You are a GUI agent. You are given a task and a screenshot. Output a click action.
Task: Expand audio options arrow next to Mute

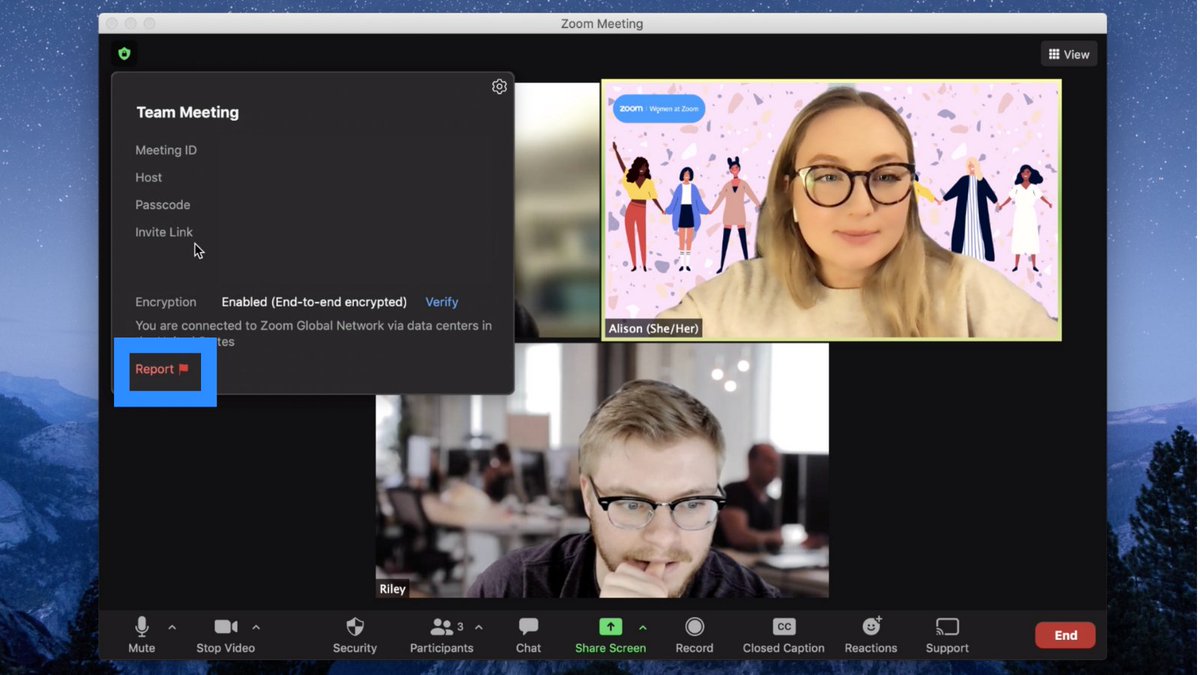tap(172, 628)
